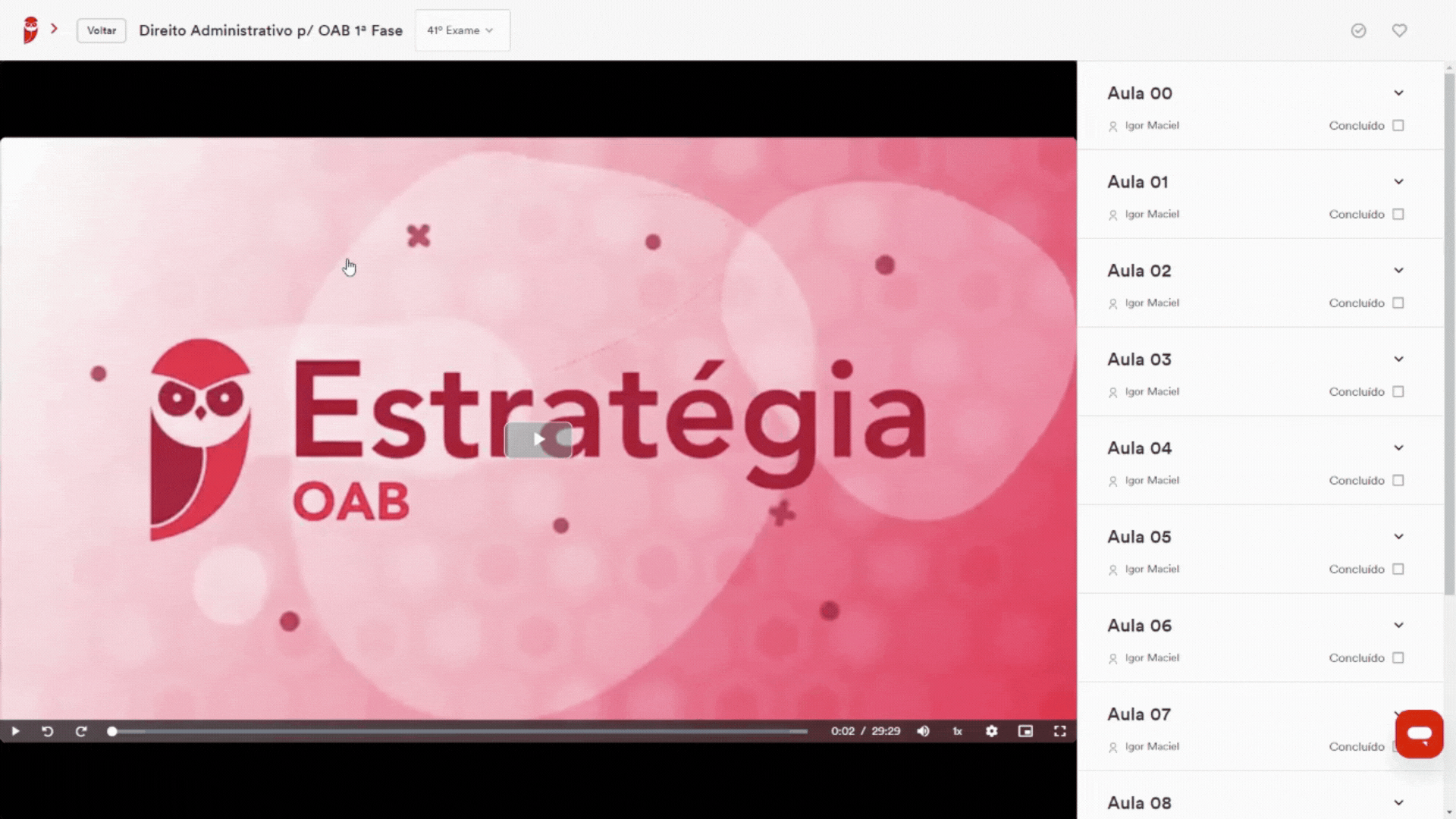
Task: Select the Aula 05 lesson title
Action: pos(1139,537)
